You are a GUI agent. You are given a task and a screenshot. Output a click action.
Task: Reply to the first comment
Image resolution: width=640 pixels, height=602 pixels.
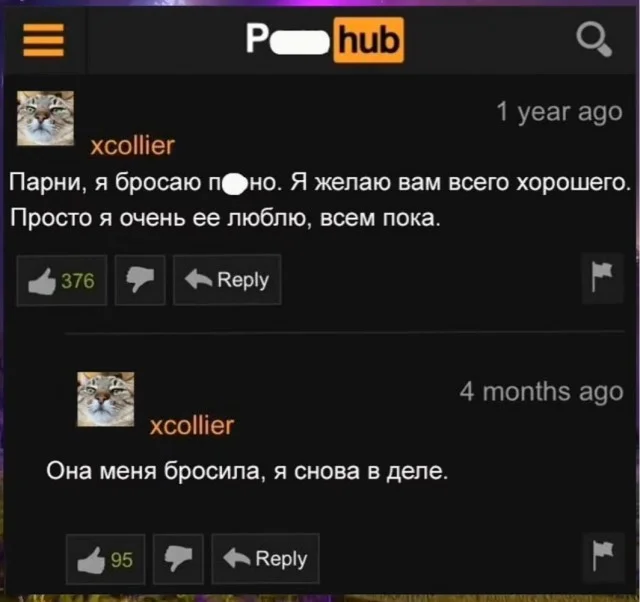pyautogui.click(x=227, y=280)
